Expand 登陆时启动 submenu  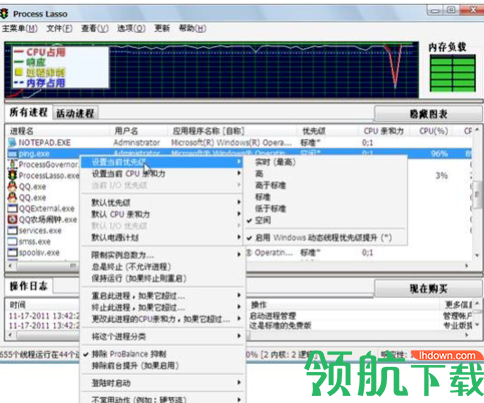(163, 383)
